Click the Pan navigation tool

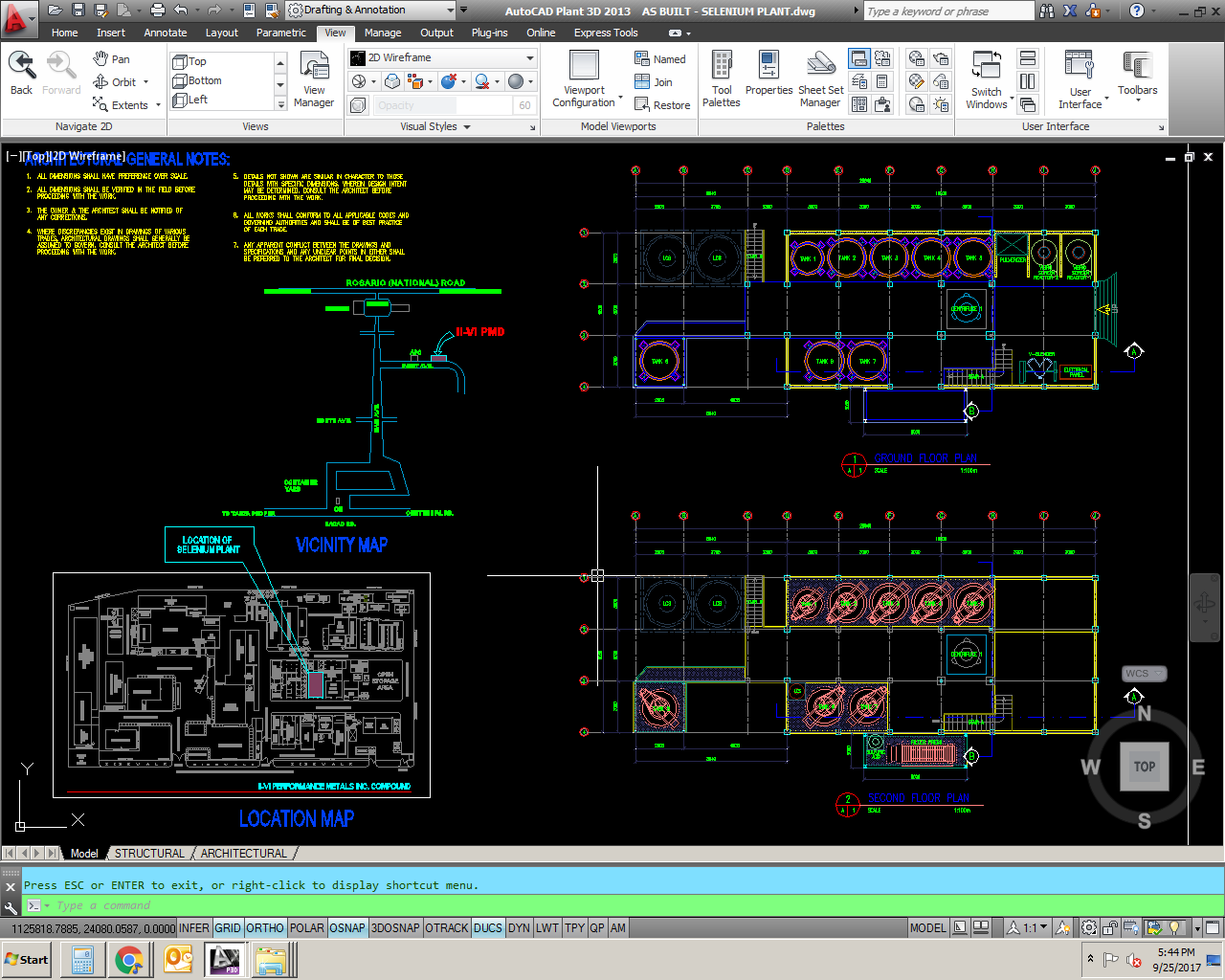[x=111, y=59]
